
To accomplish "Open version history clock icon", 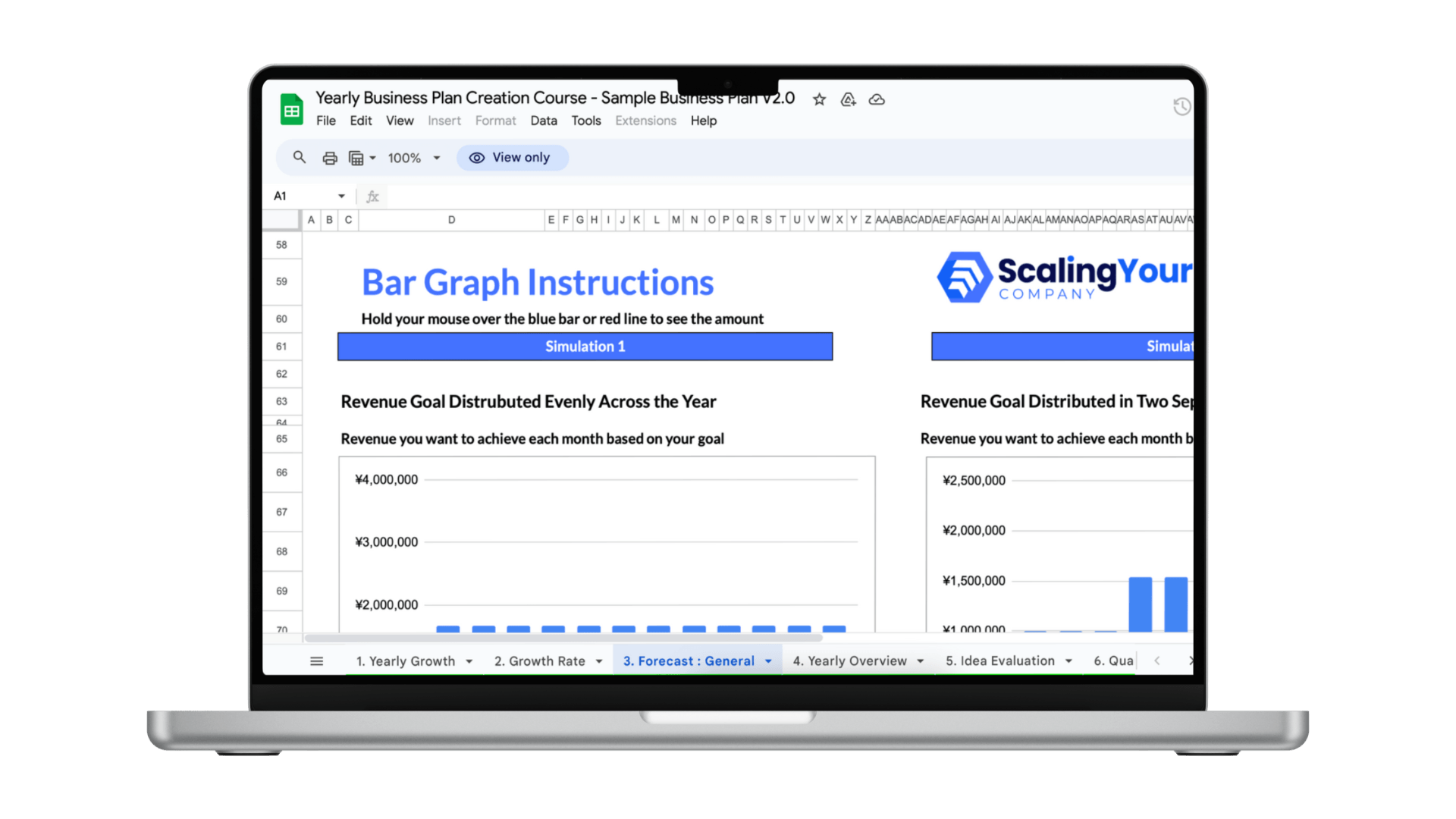I will pyautogui.click(x=1181, y=107).
